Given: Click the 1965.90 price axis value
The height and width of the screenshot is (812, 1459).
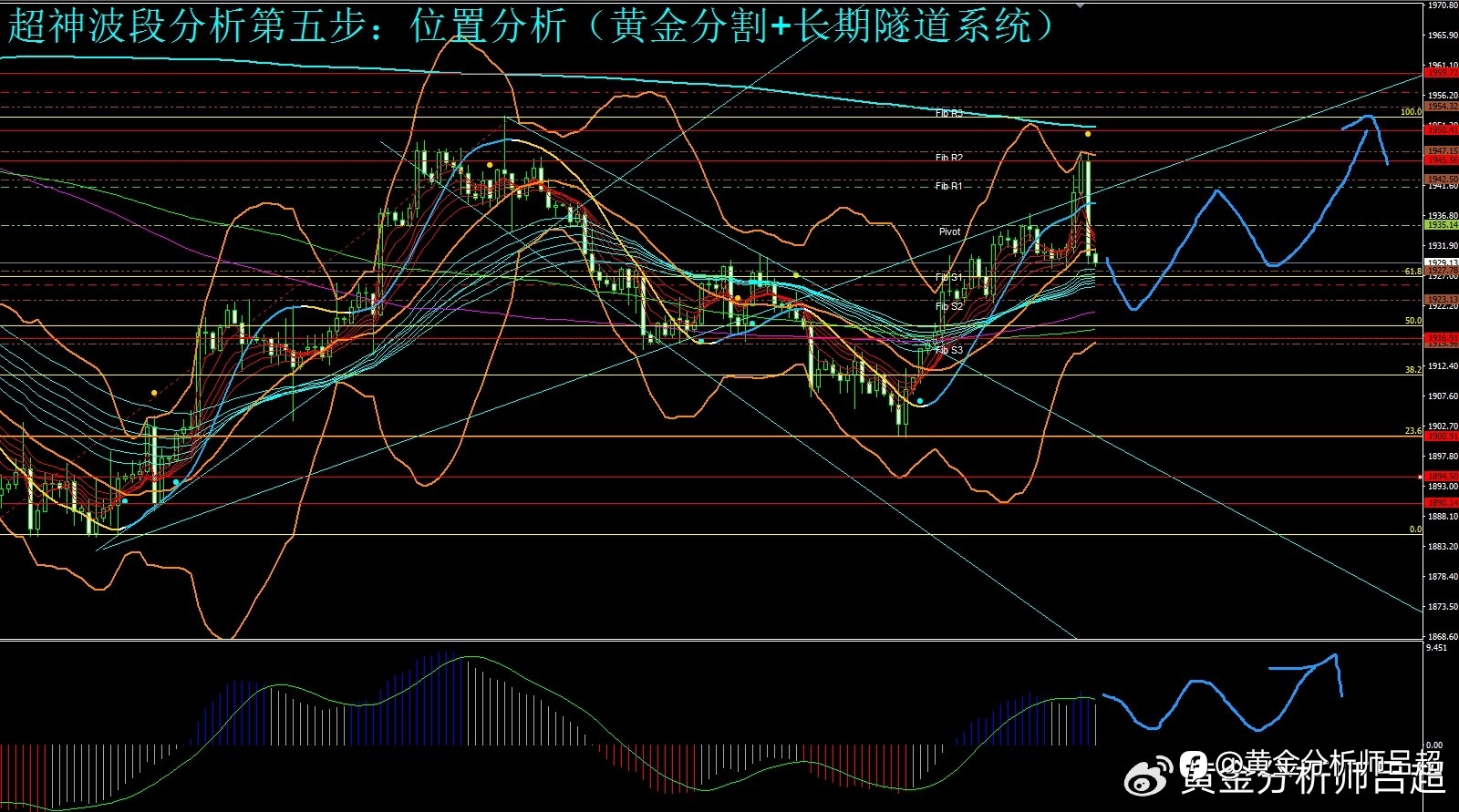Looking at the screenshot, I should (x=1443, y=36).
